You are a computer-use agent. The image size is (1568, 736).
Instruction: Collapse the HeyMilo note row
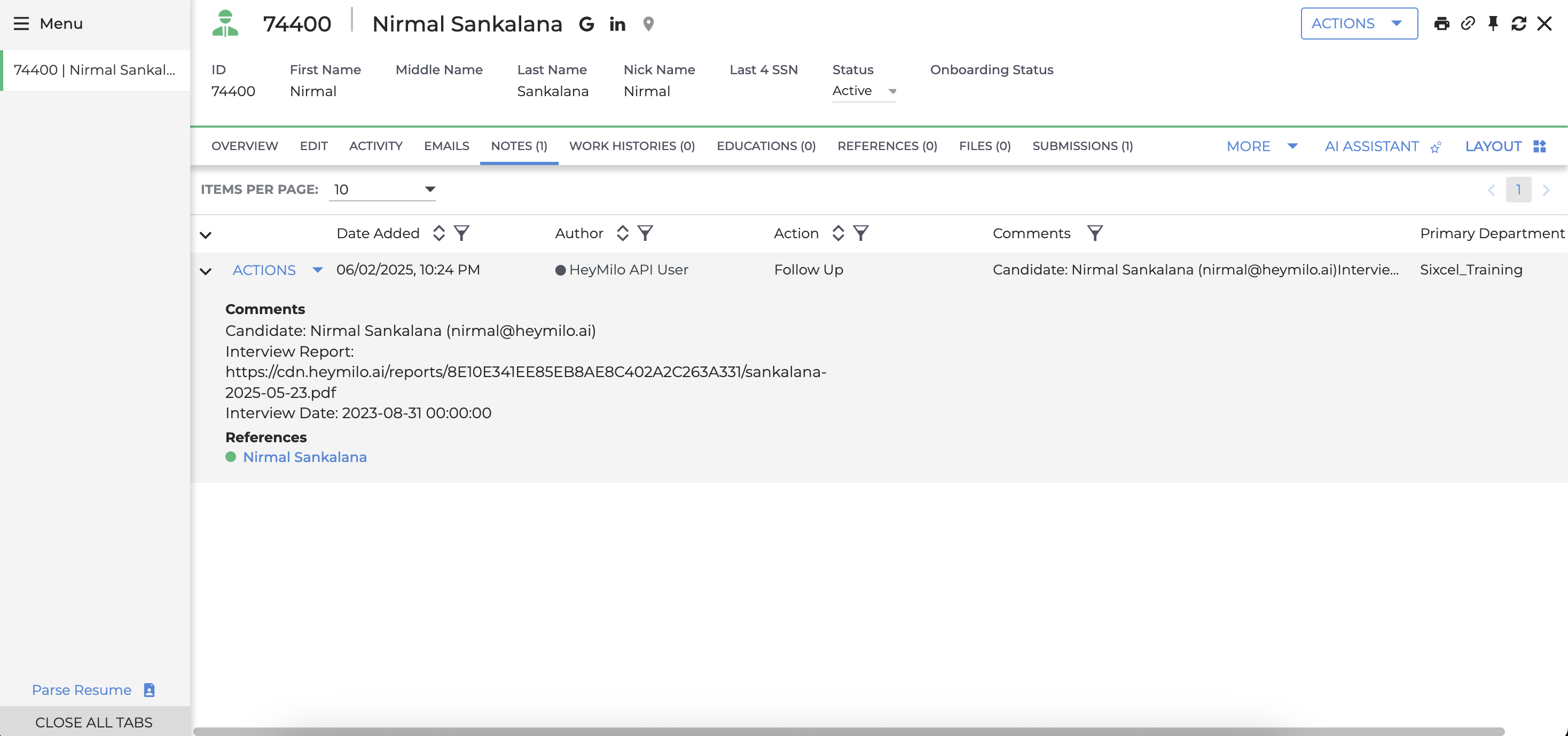tap(206, 271)
